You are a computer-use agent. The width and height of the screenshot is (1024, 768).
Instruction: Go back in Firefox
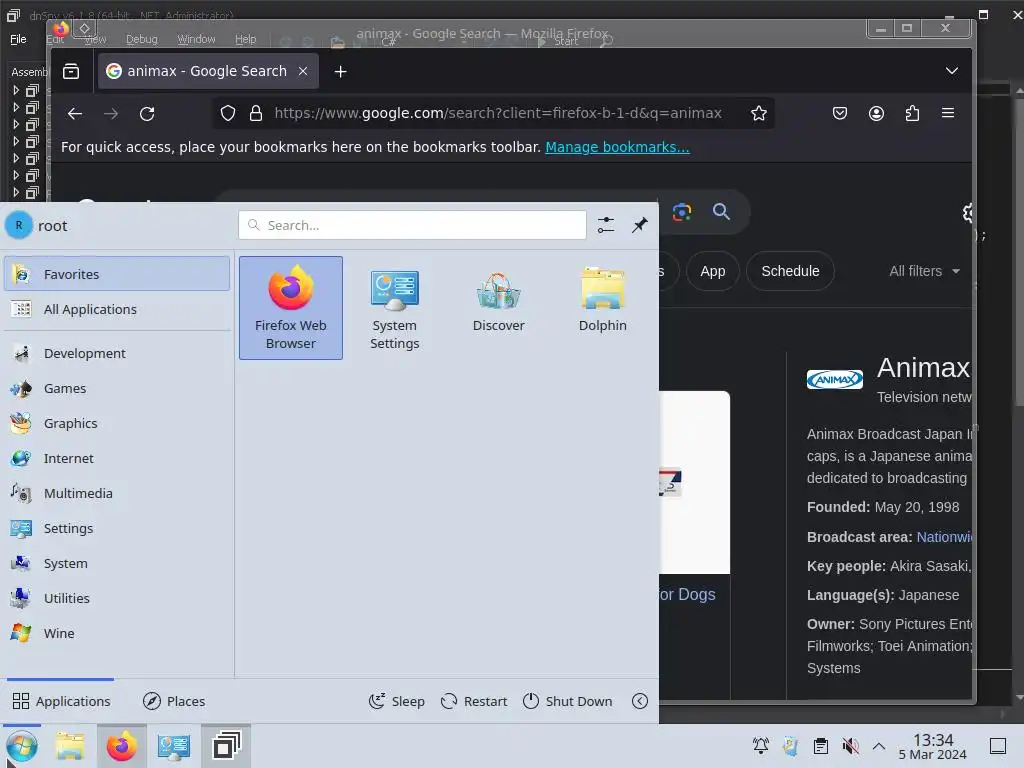75,114
